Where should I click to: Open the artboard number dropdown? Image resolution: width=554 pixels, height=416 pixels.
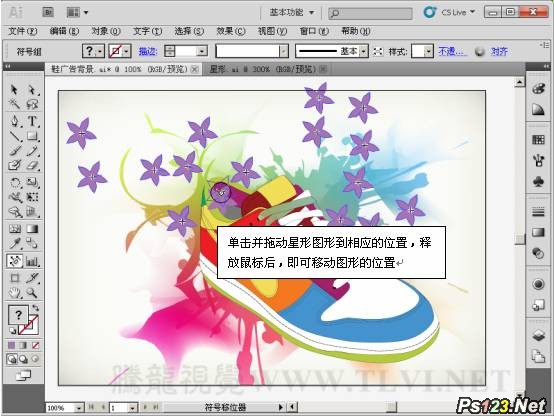coord(132,408)
